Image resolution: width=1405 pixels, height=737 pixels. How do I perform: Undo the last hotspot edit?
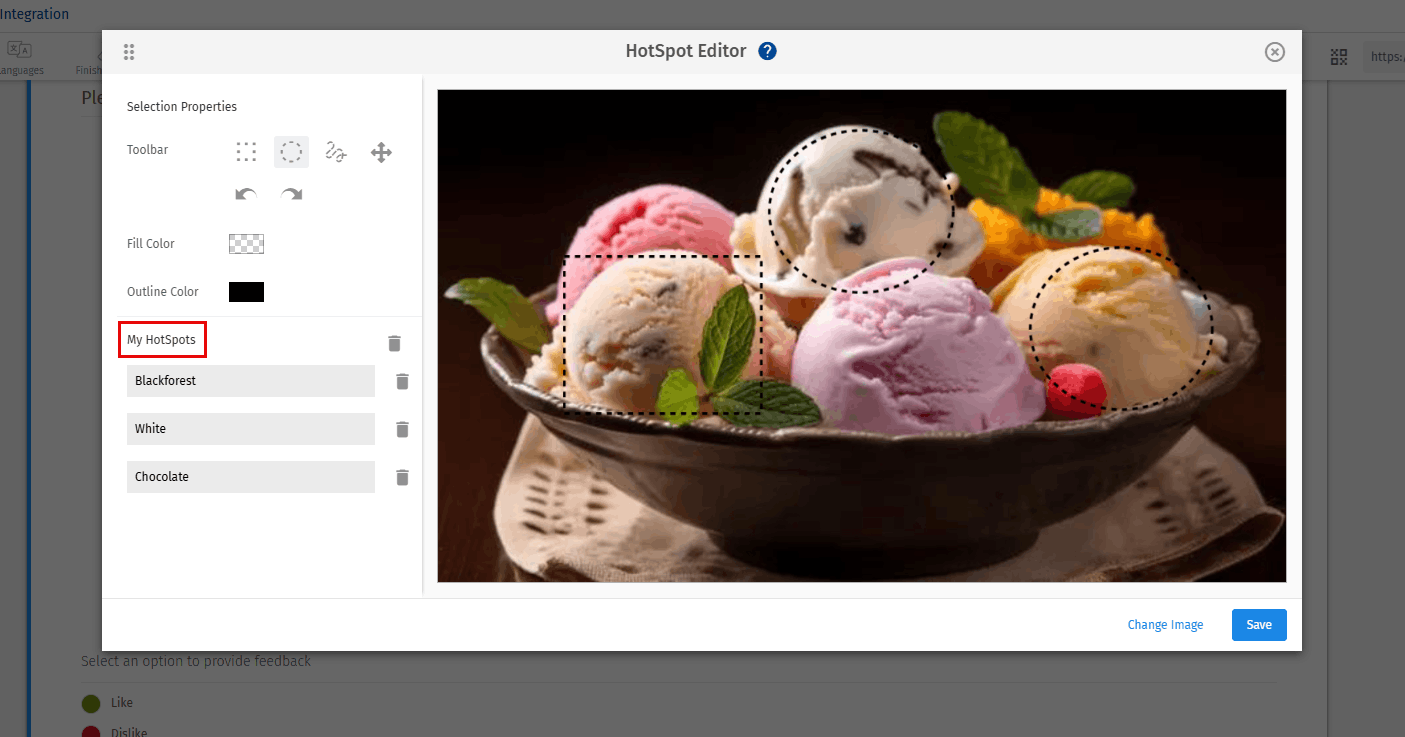[x=246, y=193]
